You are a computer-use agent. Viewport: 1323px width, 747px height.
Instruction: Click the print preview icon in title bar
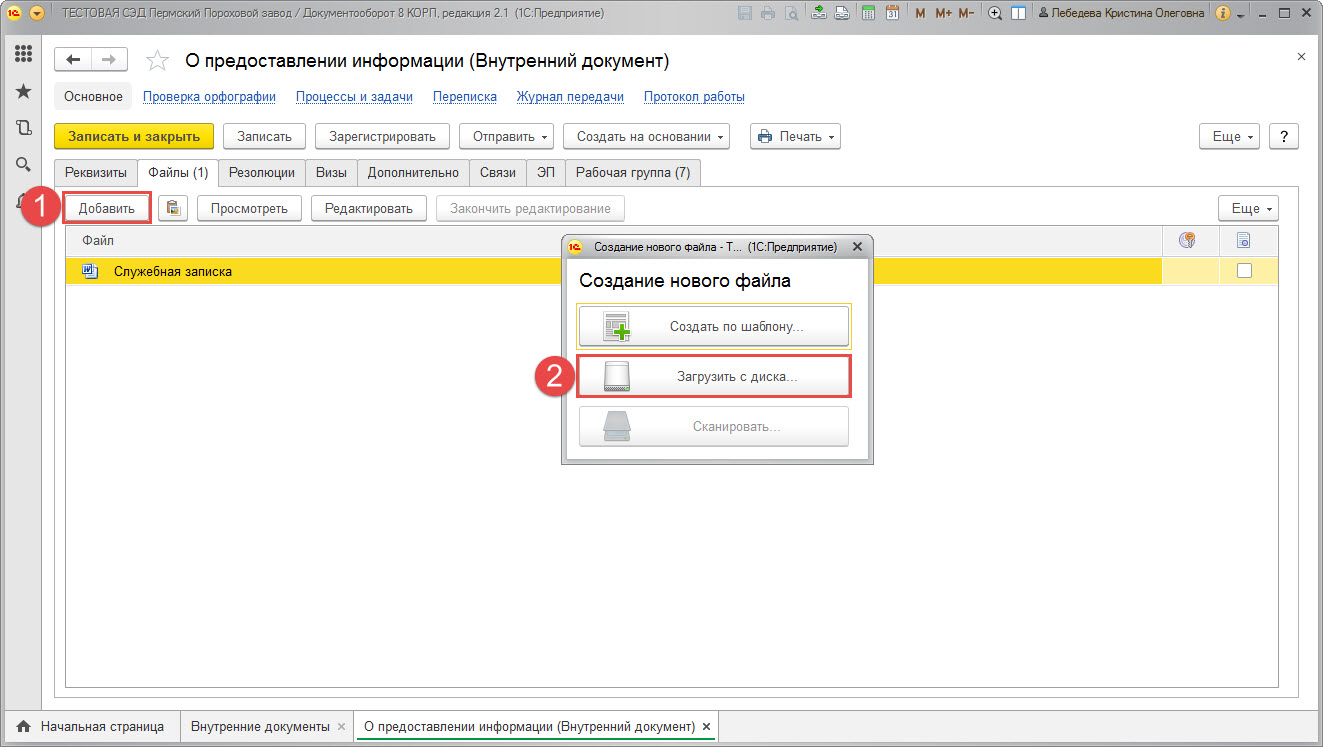[791, 13]
